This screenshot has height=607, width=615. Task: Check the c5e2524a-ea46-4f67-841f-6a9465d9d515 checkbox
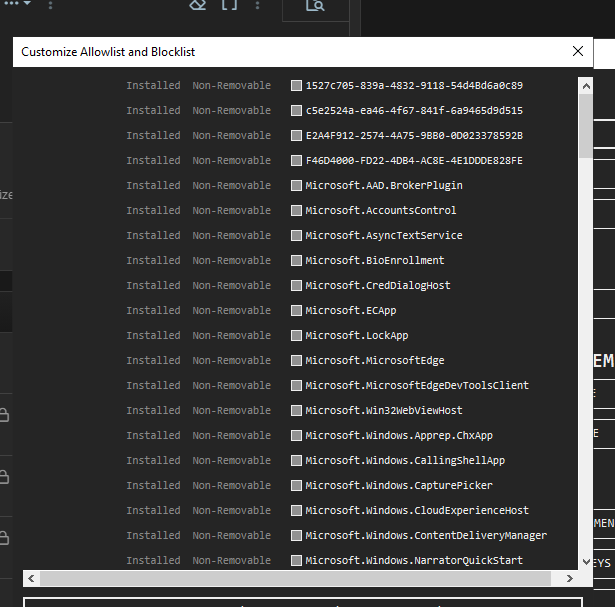(x=296, y=111)
